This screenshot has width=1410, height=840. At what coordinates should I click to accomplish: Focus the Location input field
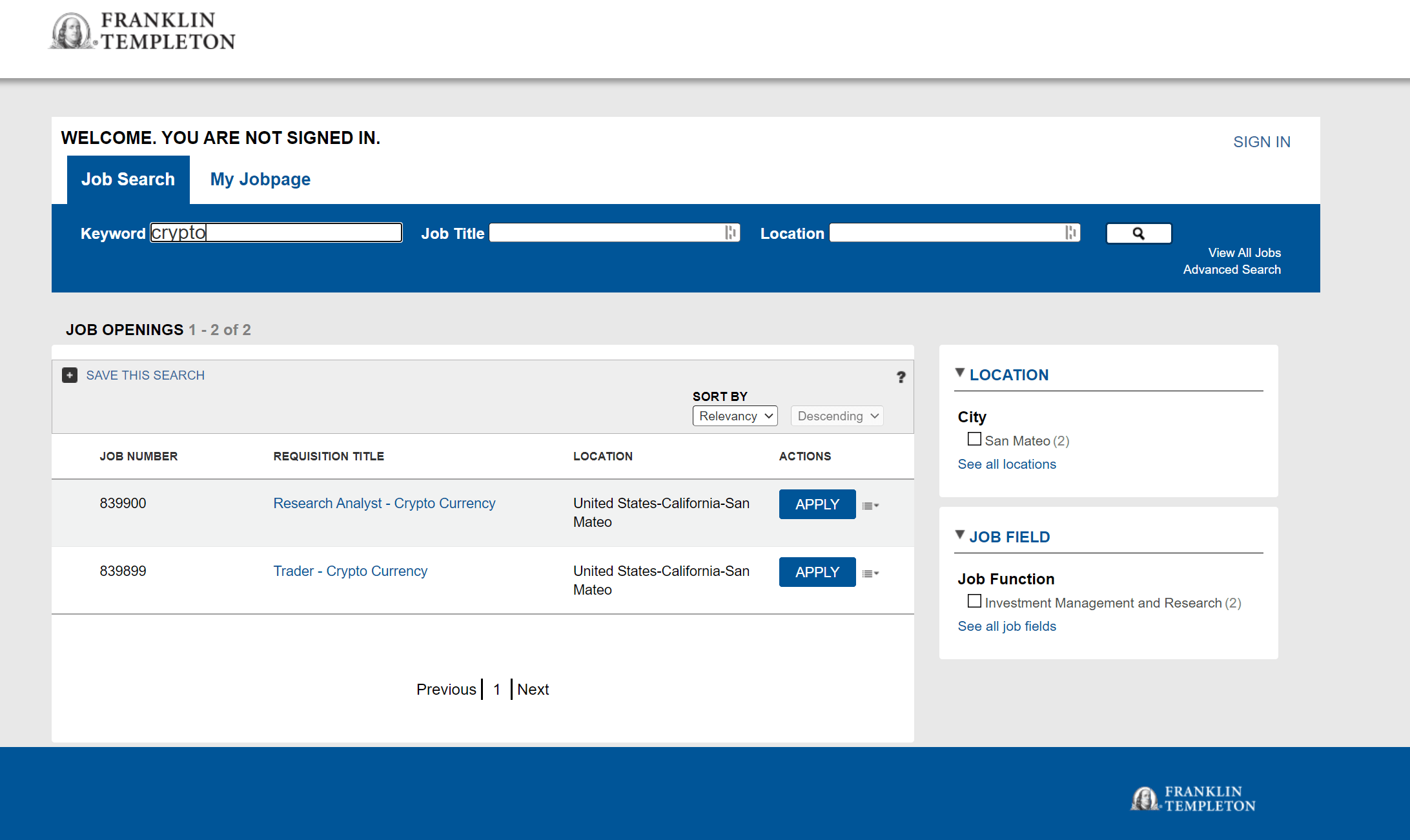pyautogui.click(x=954, y=232)
